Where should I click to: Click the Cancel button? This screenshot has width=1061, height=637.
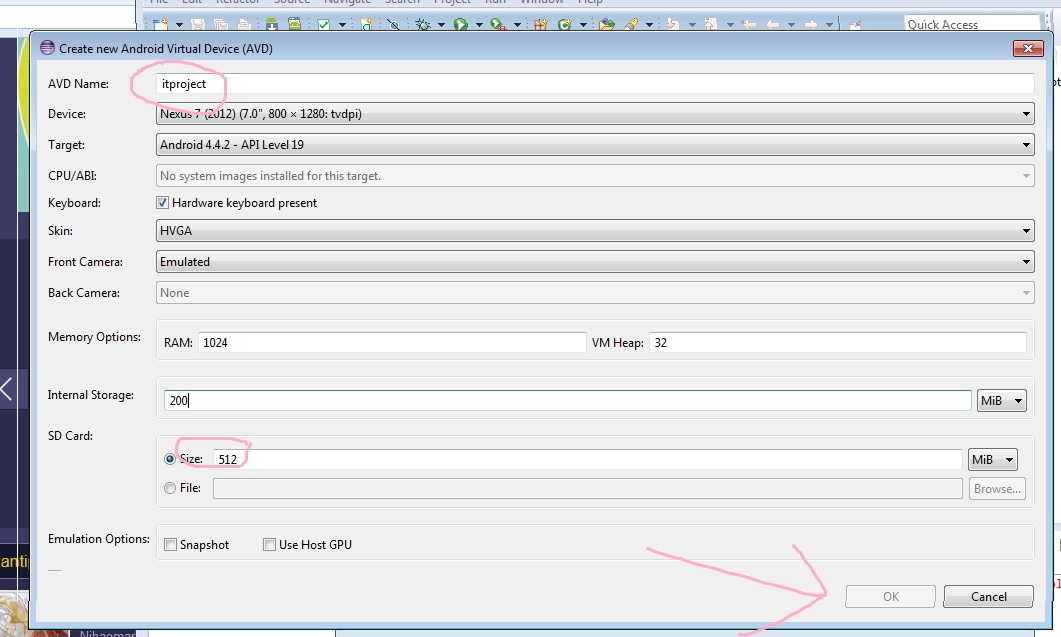click(x=989, y=596)
